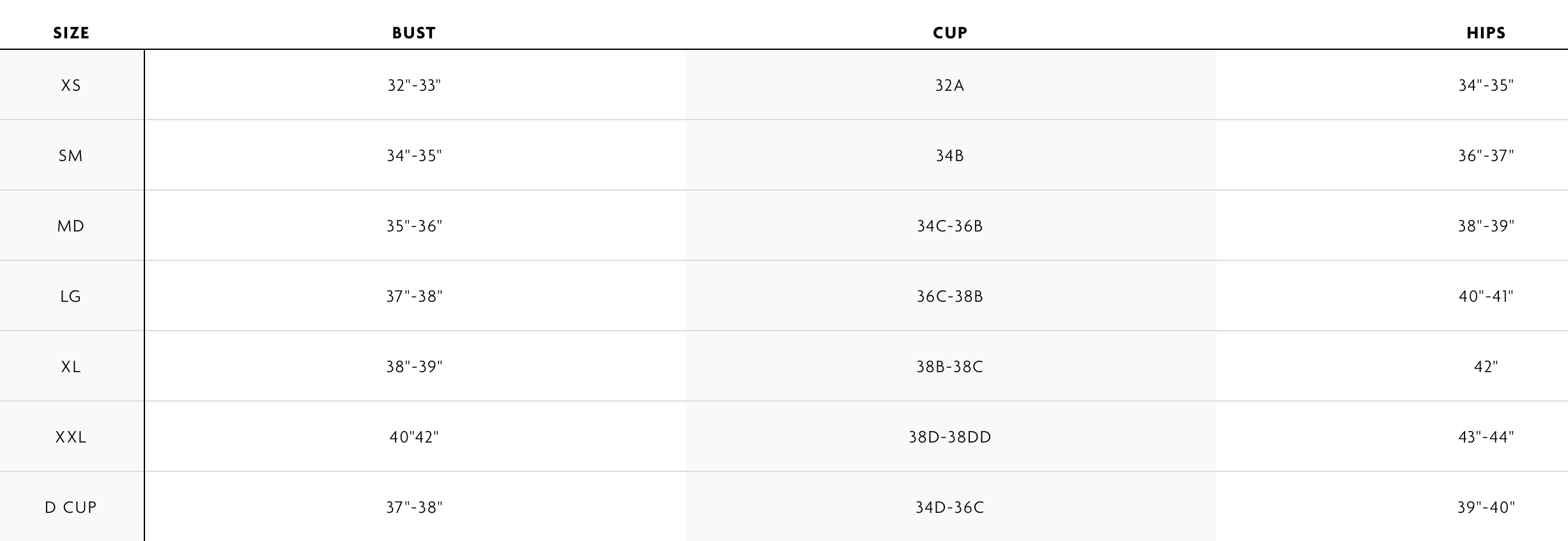Click the BUST column header

414,33
